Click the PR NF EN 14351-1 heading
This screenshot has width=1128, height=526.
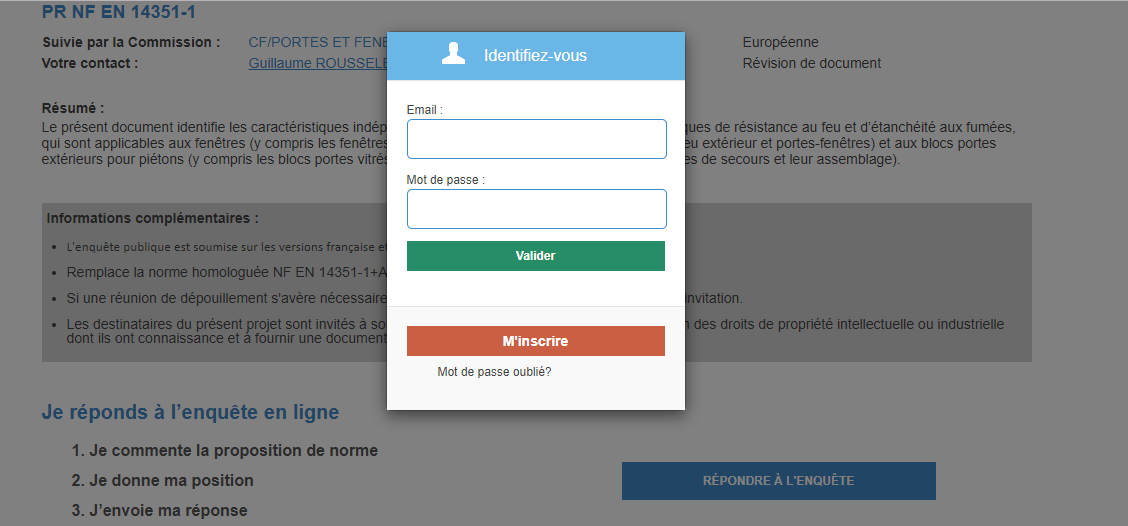point(119,12)
